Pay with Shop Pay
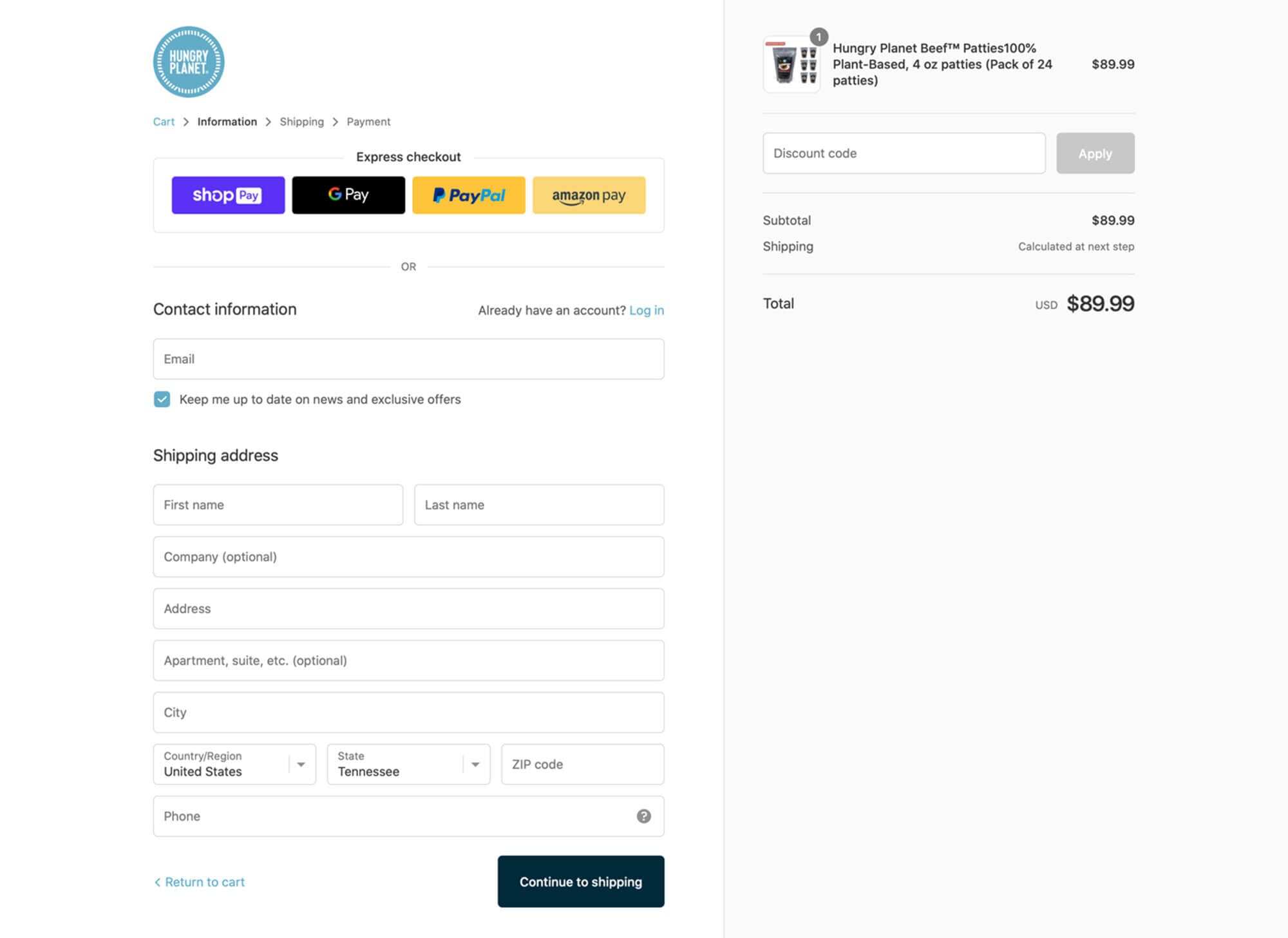This screenshot has width=1288, height=938. coord(228,195)
